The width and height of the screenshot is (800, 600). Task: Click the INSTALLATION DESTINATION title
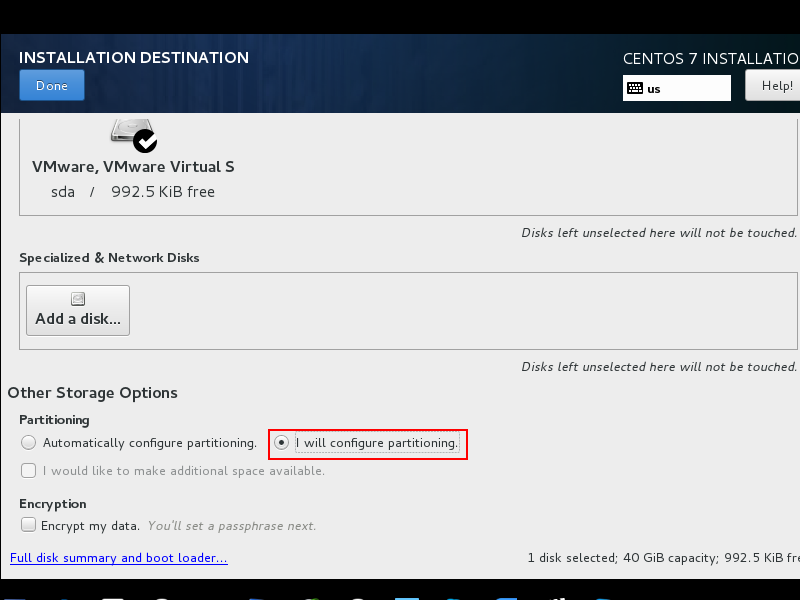[134, 58]
